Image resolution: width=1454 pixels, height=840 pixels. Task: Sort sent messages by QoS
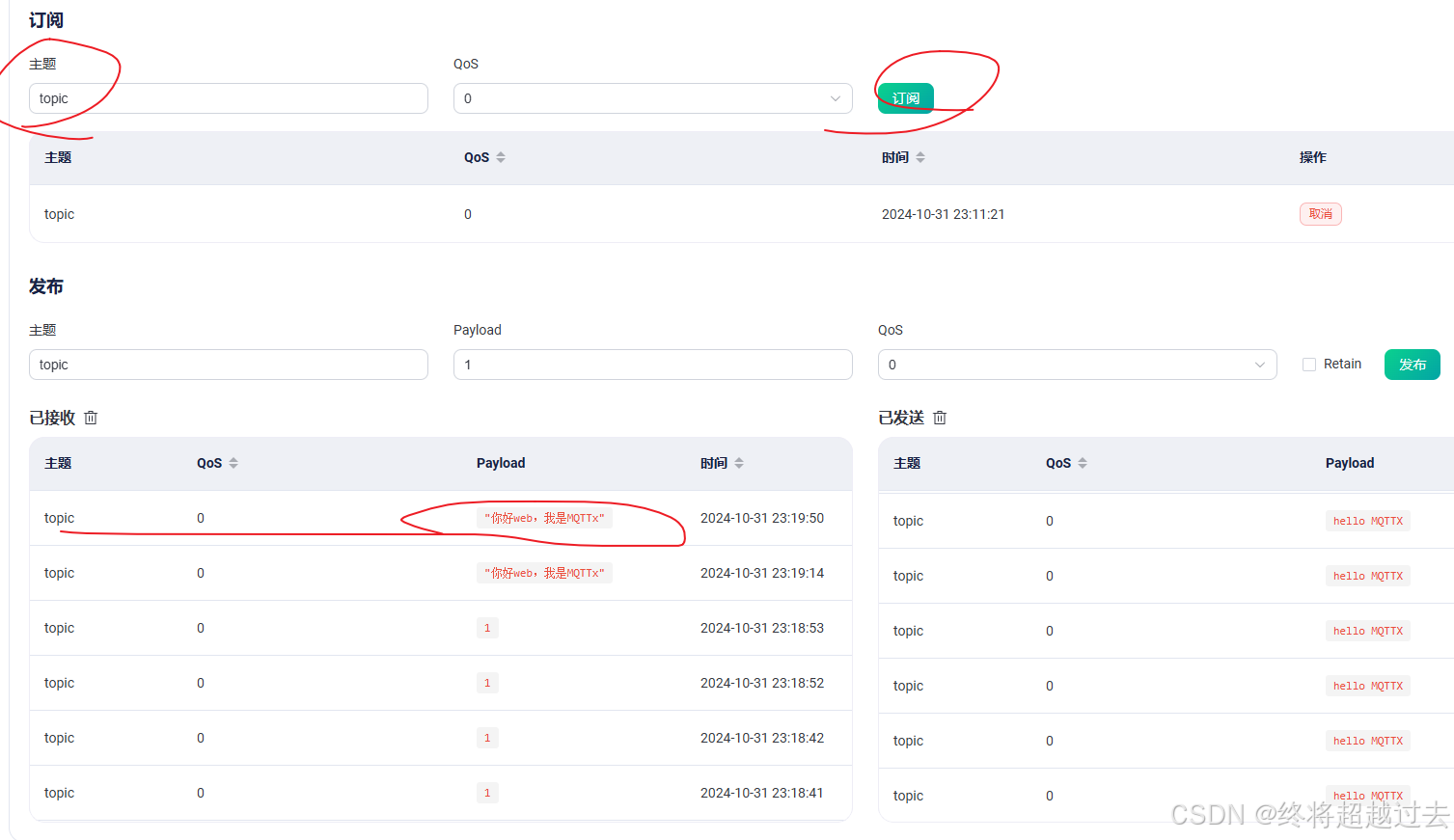1082,463
